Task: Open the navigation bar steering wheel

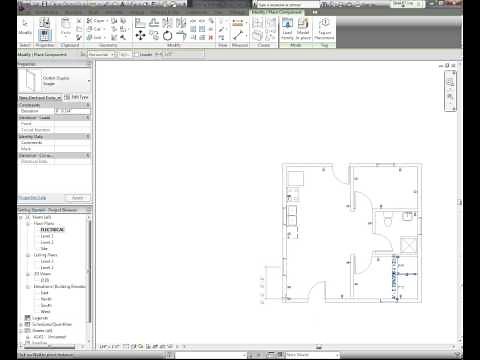Action: pos(450,82)
